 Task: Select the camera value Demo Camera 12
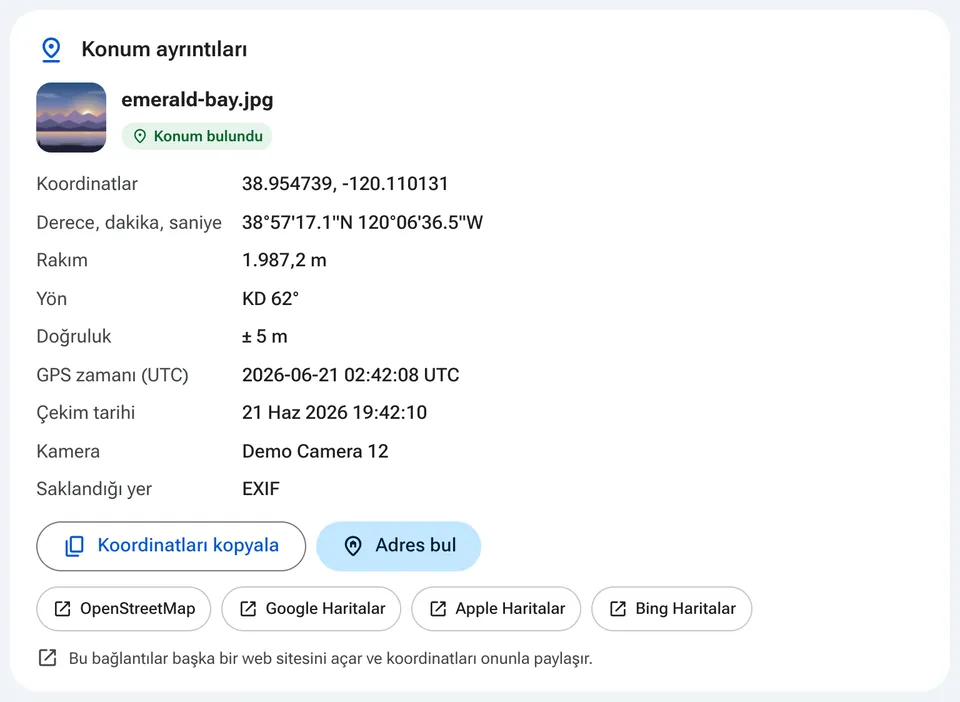pos(315,451)
